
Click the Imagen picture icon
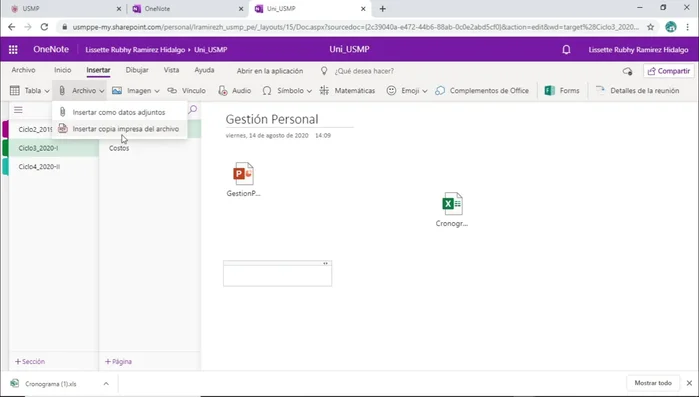click(x=117, y=90)
